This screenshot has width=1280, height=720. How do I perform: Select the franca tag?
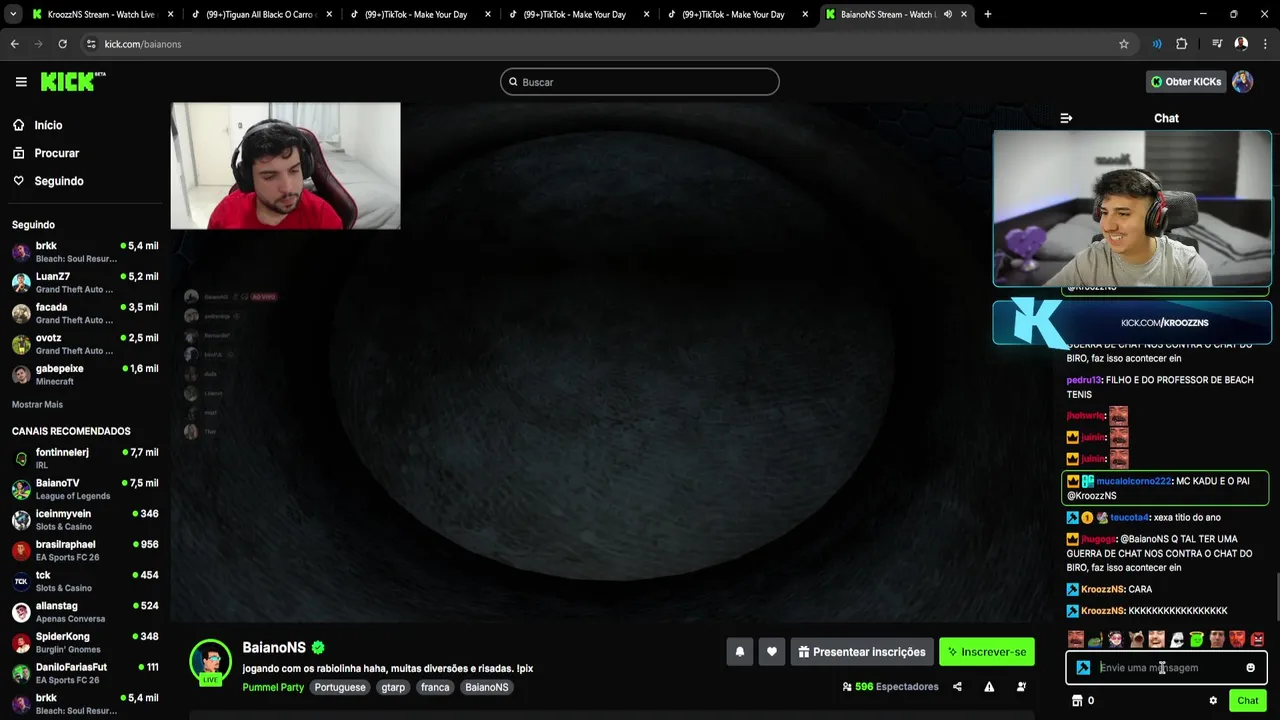click(x=435, y=687)
